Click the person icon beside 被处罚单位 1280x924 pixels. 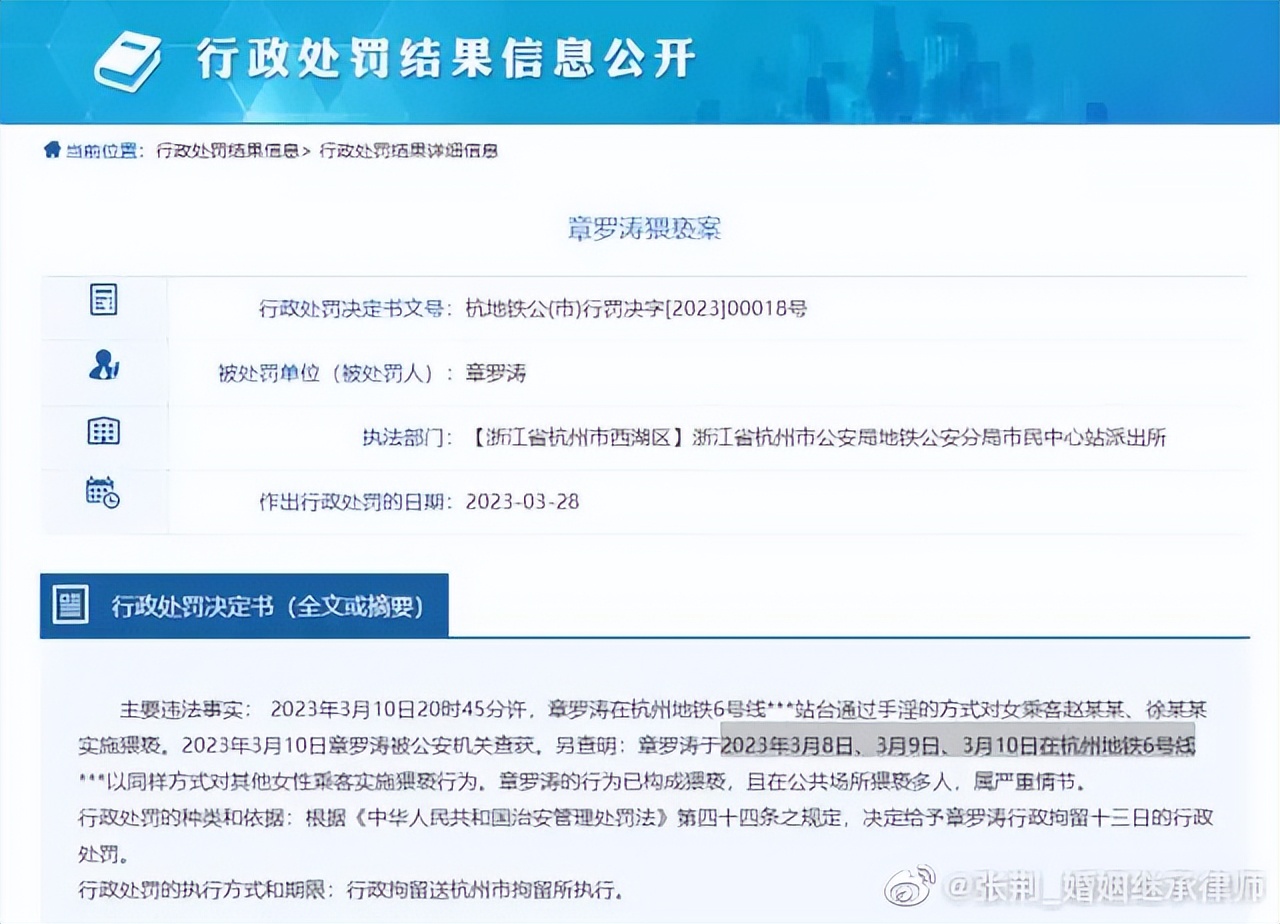click(104, 365)
